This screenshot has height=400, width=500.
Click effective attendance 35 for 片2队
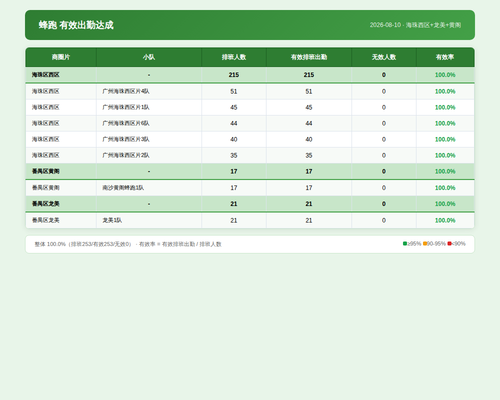click(309, 155)
